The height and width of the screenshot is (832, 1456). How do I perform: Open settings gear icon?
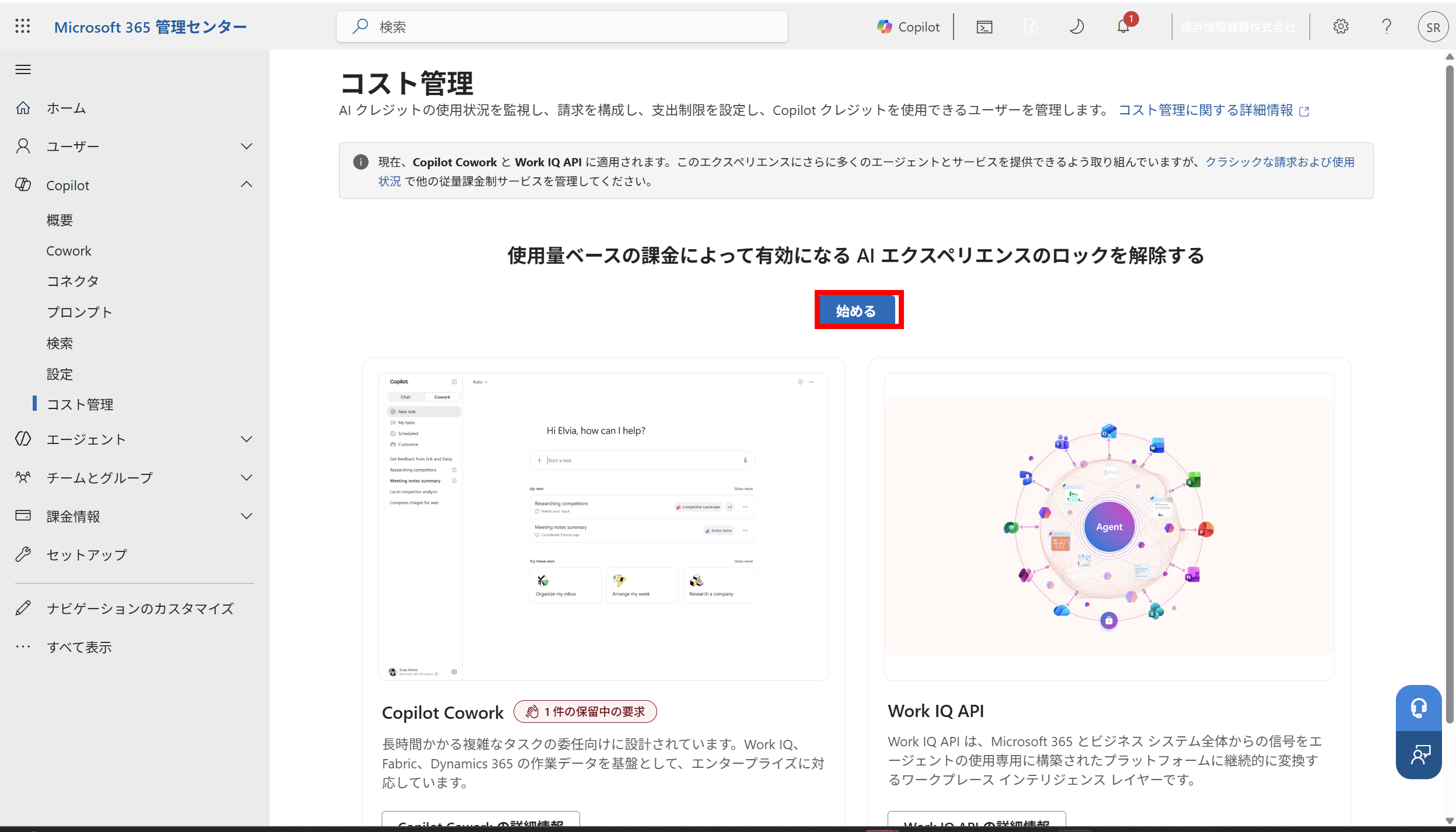(x=1340, y=26)
